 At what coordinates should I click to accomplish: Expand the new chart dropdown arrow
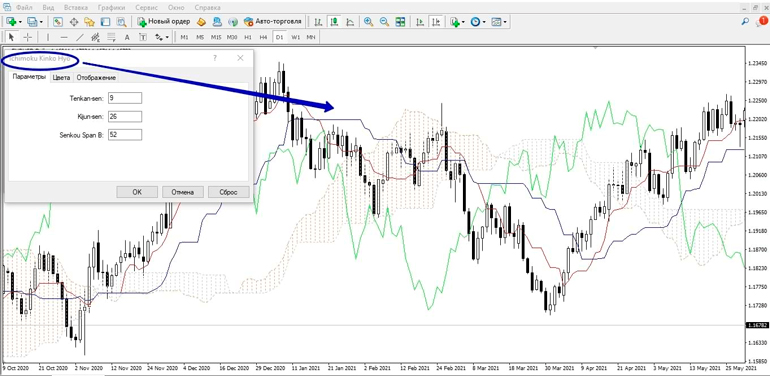pos(20,22)
